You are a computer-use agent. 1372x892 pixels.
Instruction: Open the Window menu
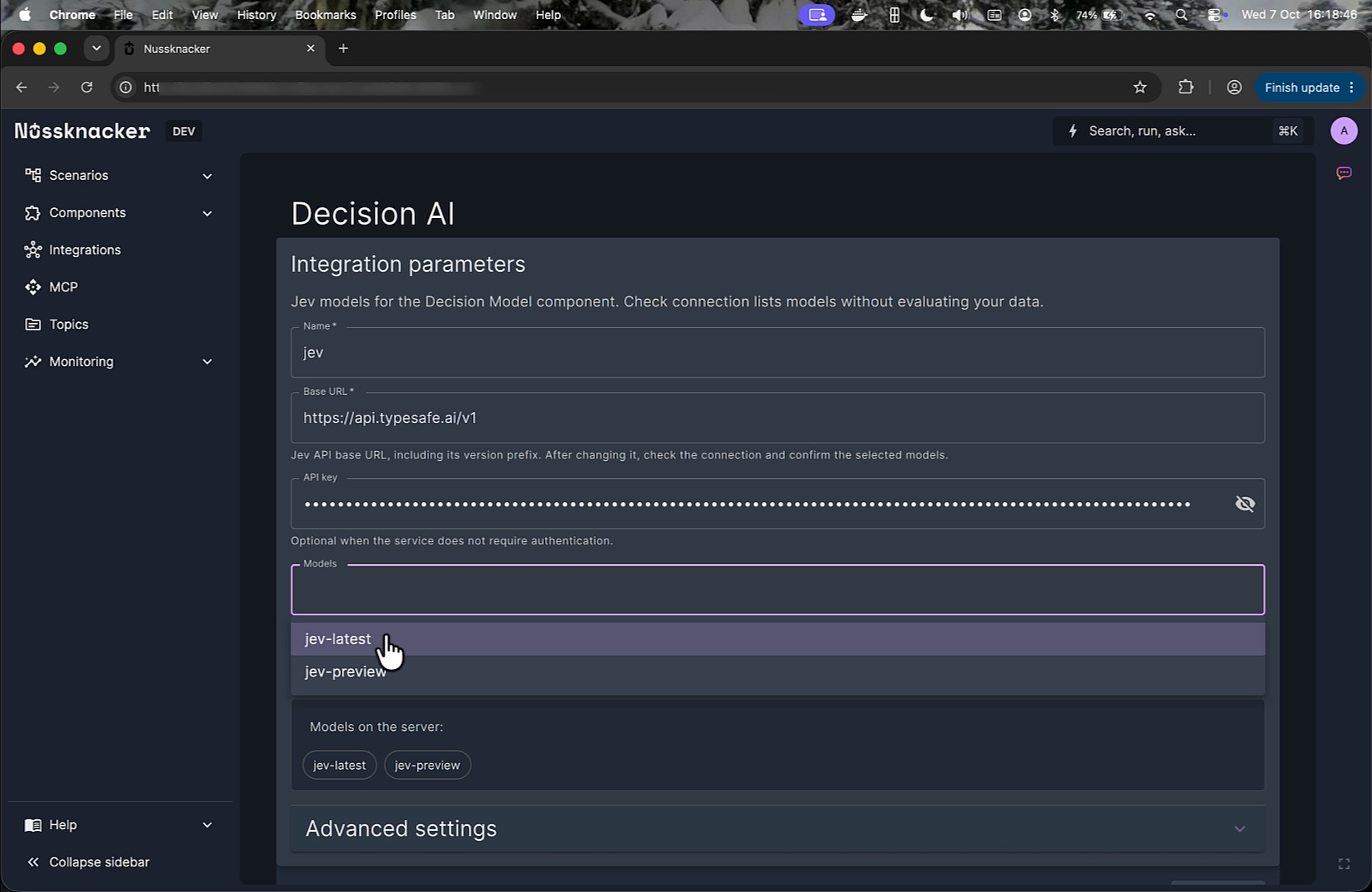494,15
